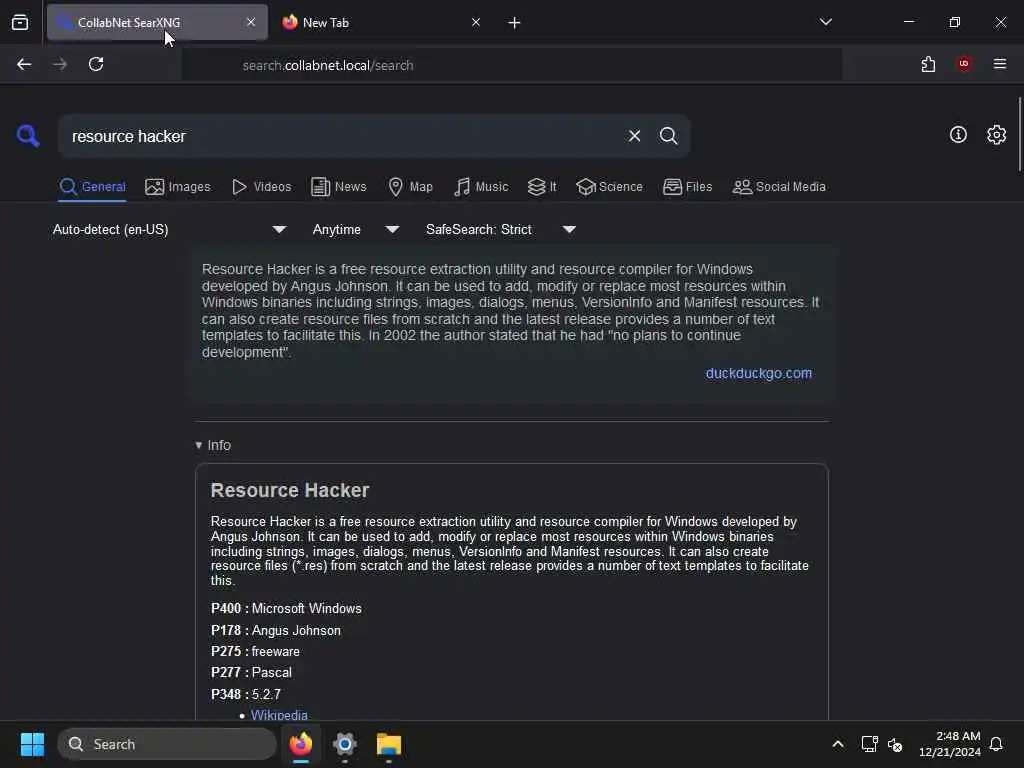Open the Auto-detect (en-US) language dropdown
This screenshot has width=1024, height=768.
169,229
